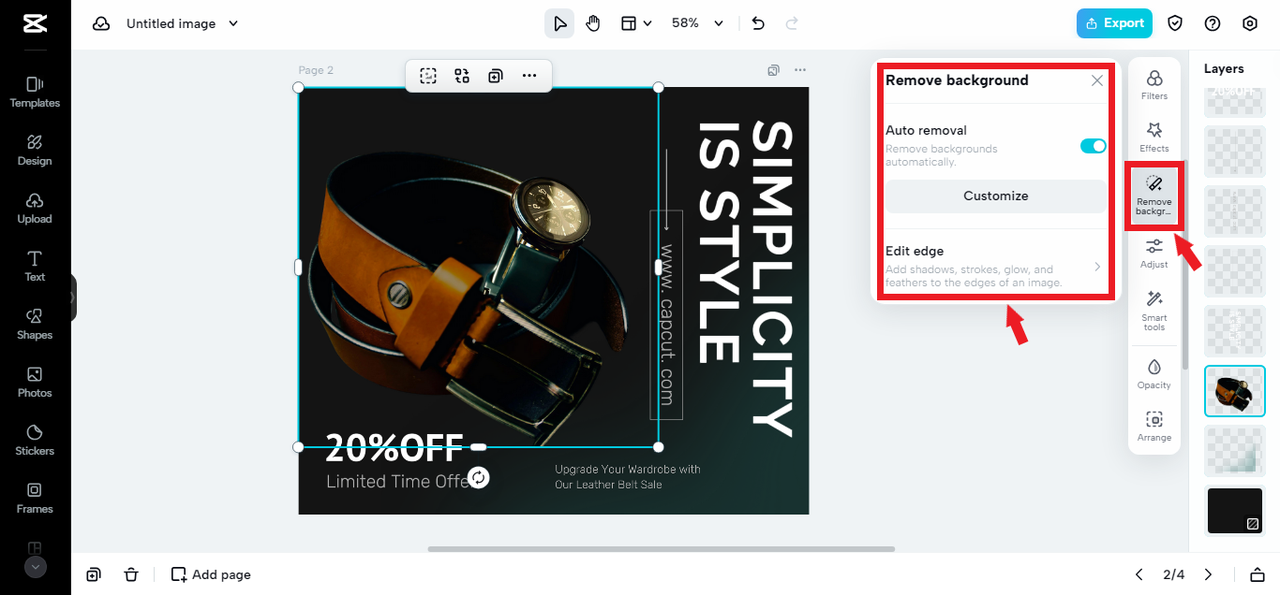The height and width of the screenshot is (595, 1280).
Task: Go to the previous page
Action: [x=1138, y=574]
